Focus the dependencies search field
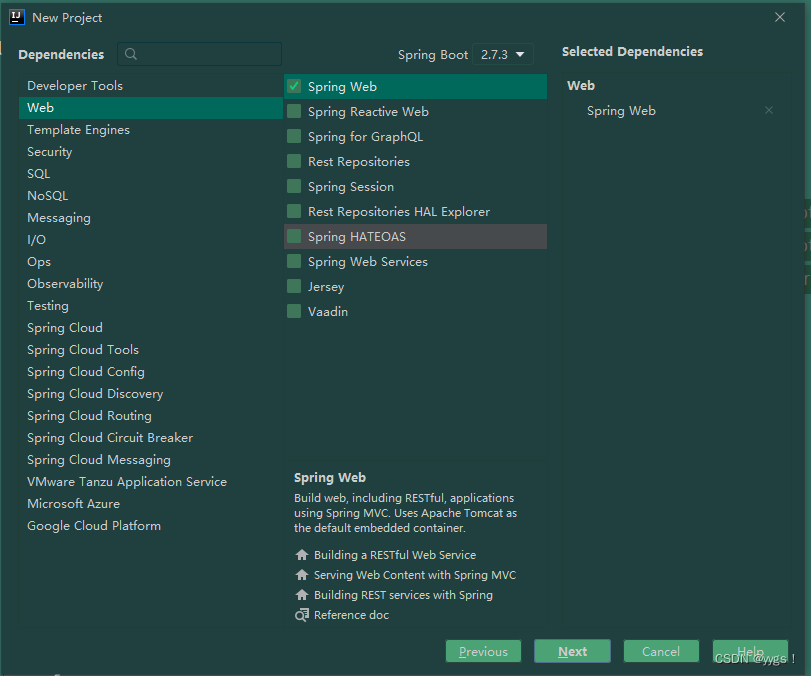 coord(200,54)
